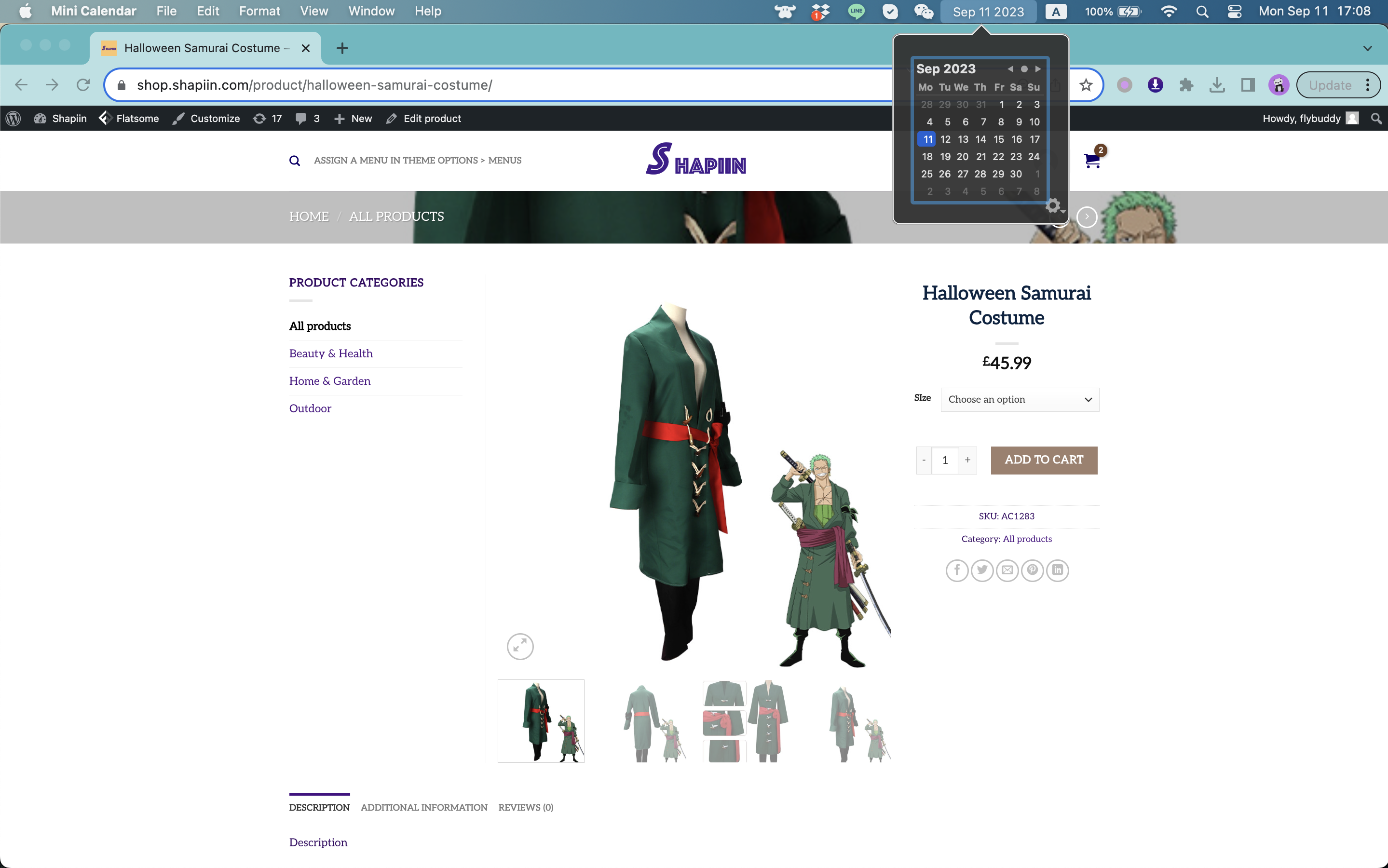Open the site search magnifier icon
Viewport: 1388px width, 868px height.
[295, 161]
